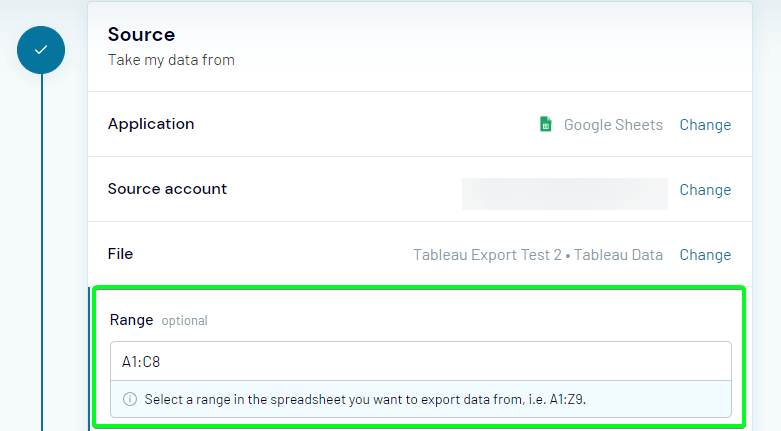This screenshot has height=431, width=781.
Task: Click the Source section heading
Action: tap(141, 34)
